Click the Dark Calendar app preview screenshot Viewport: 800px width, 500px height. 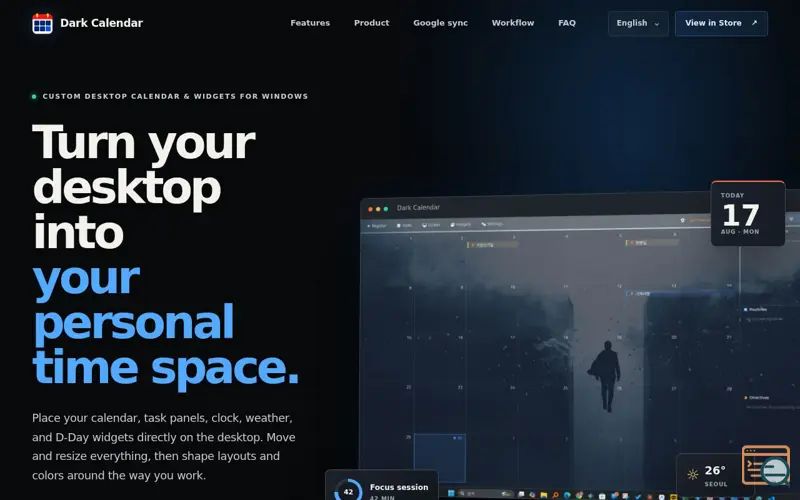click(x=580, y=344)
